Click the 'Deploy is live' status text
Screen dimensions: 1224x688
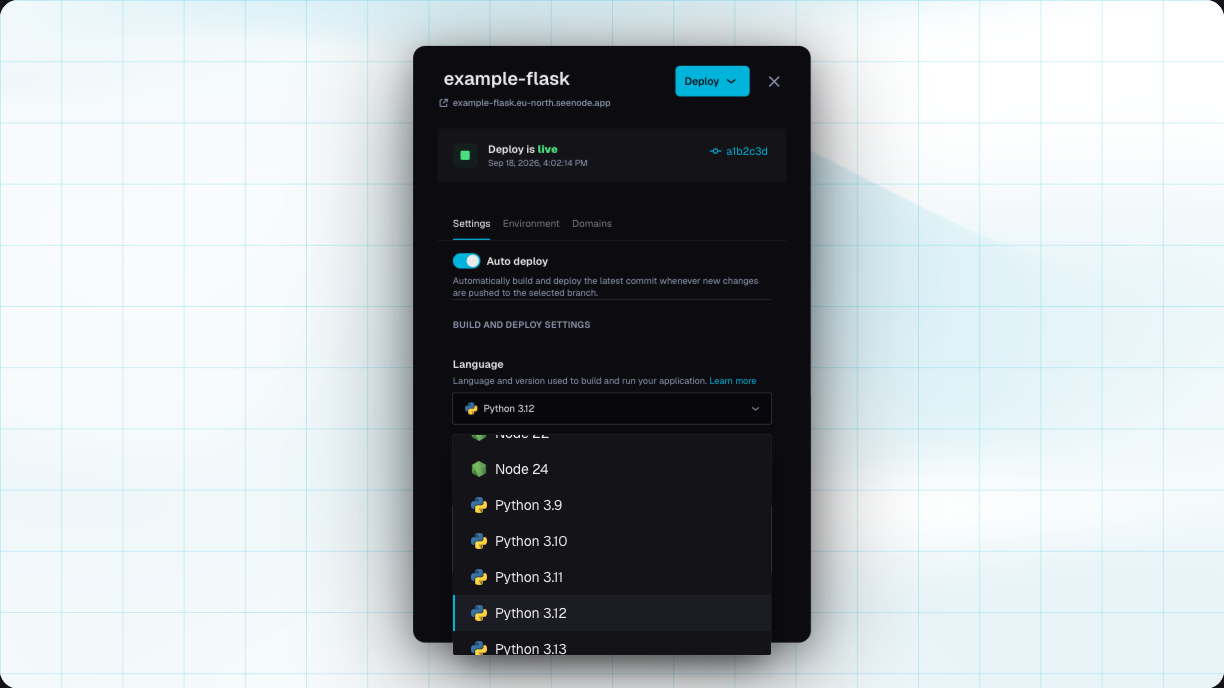coord(523,149)
